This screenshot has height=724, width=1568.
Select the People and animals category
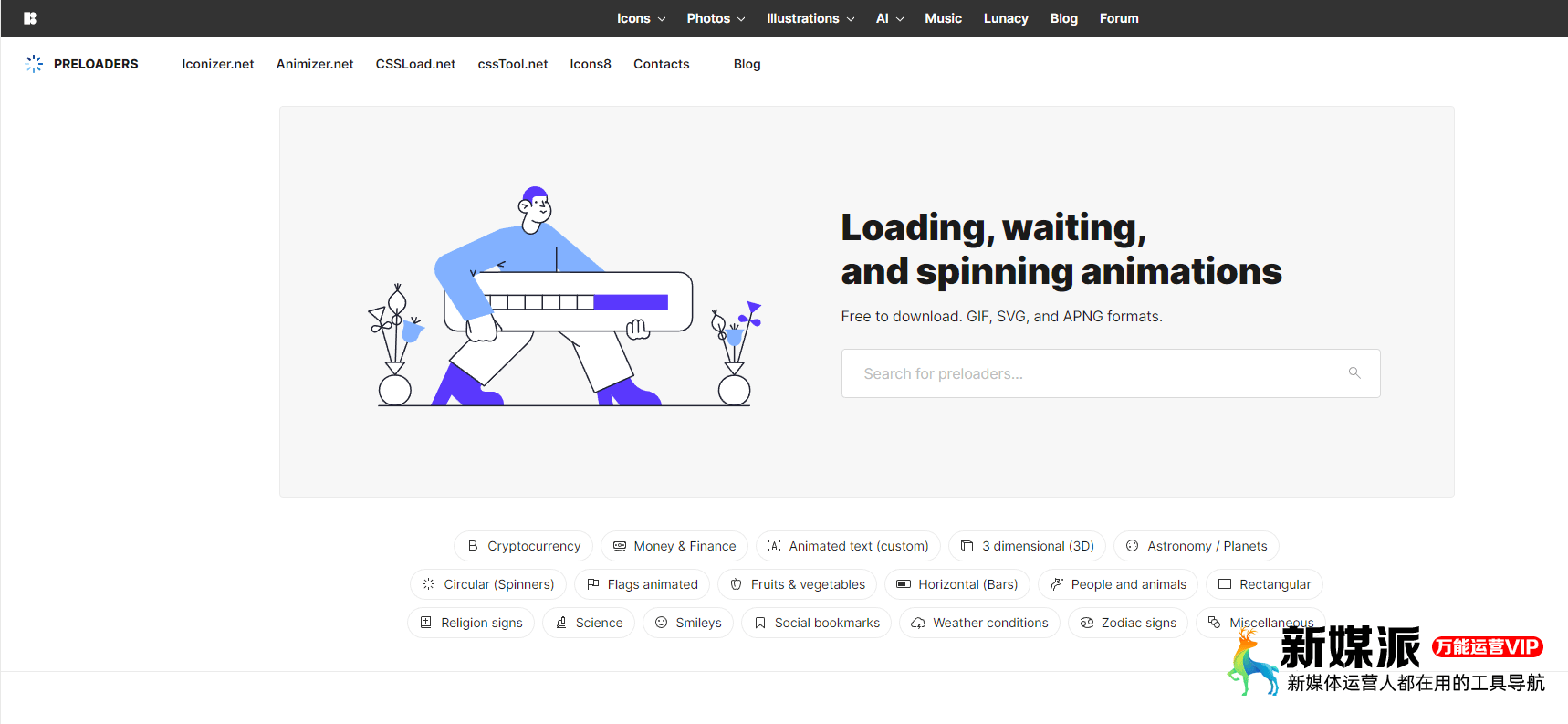click(1118, 584)
